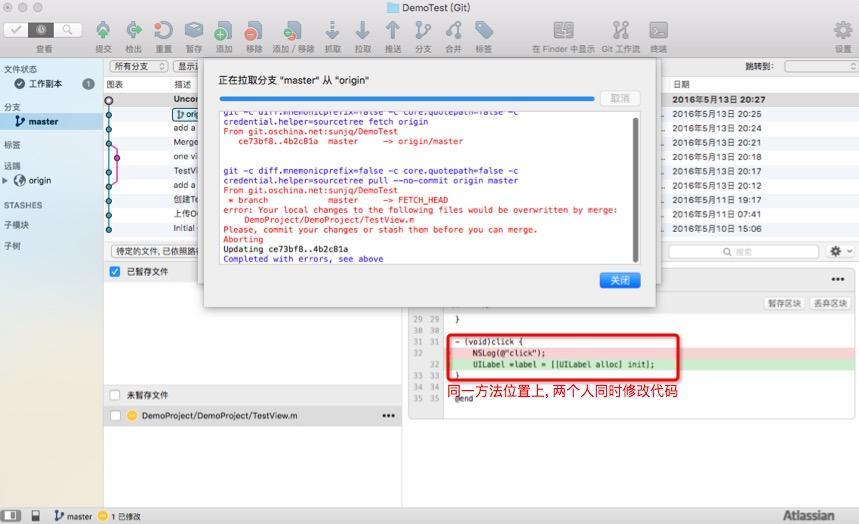Open the All Branches (所有分支) dropdown

click(x=139, y=66)
